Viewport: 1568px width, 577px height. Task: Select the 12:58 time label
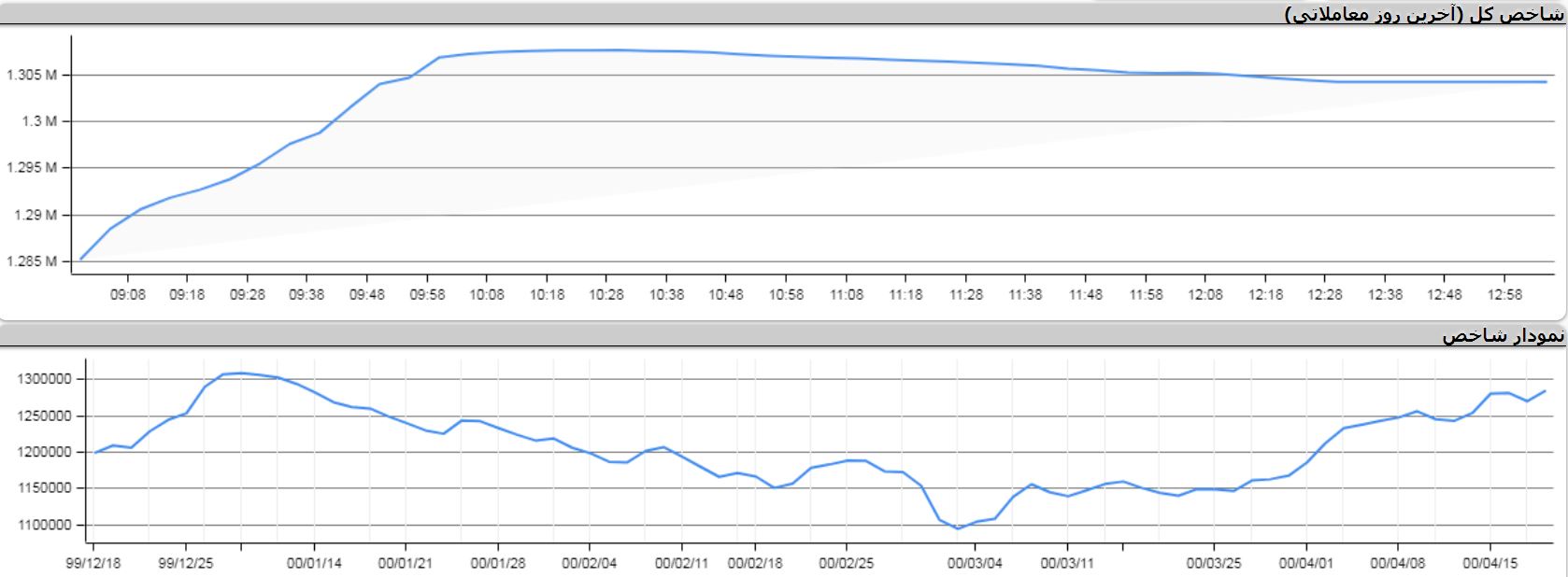(x=1504, y=295)
